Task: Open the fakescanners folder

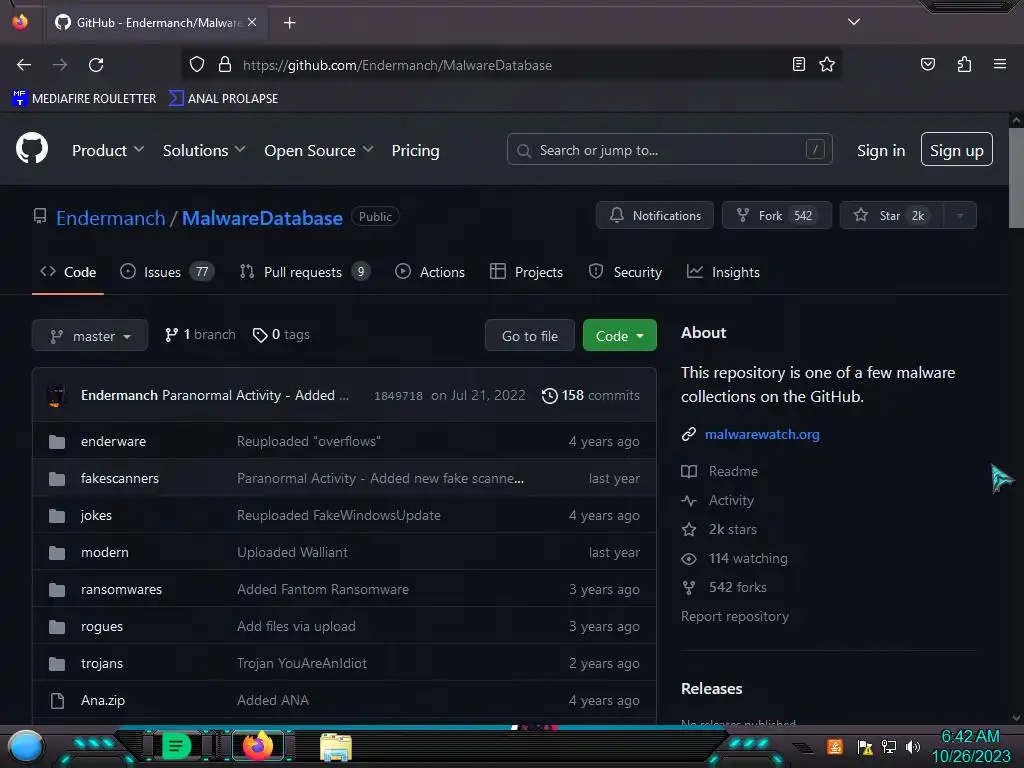Action: [x=120, y=479]
